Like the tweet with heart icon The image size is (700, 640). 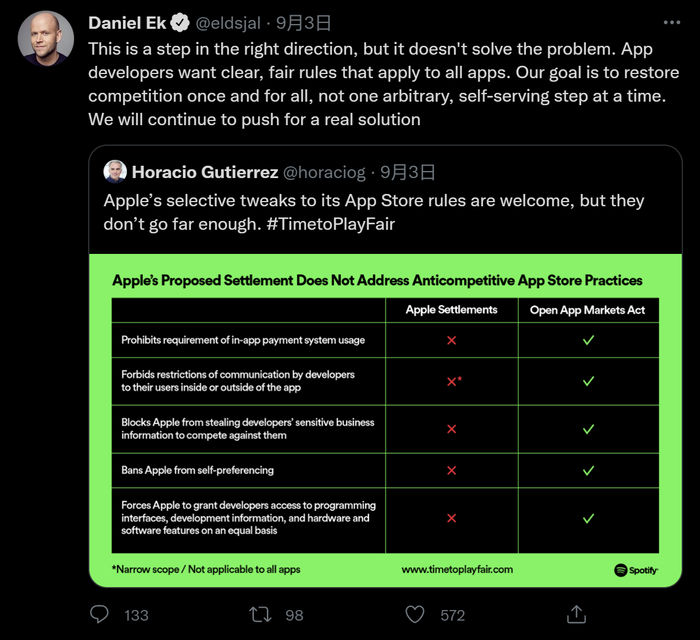point(415,614)
